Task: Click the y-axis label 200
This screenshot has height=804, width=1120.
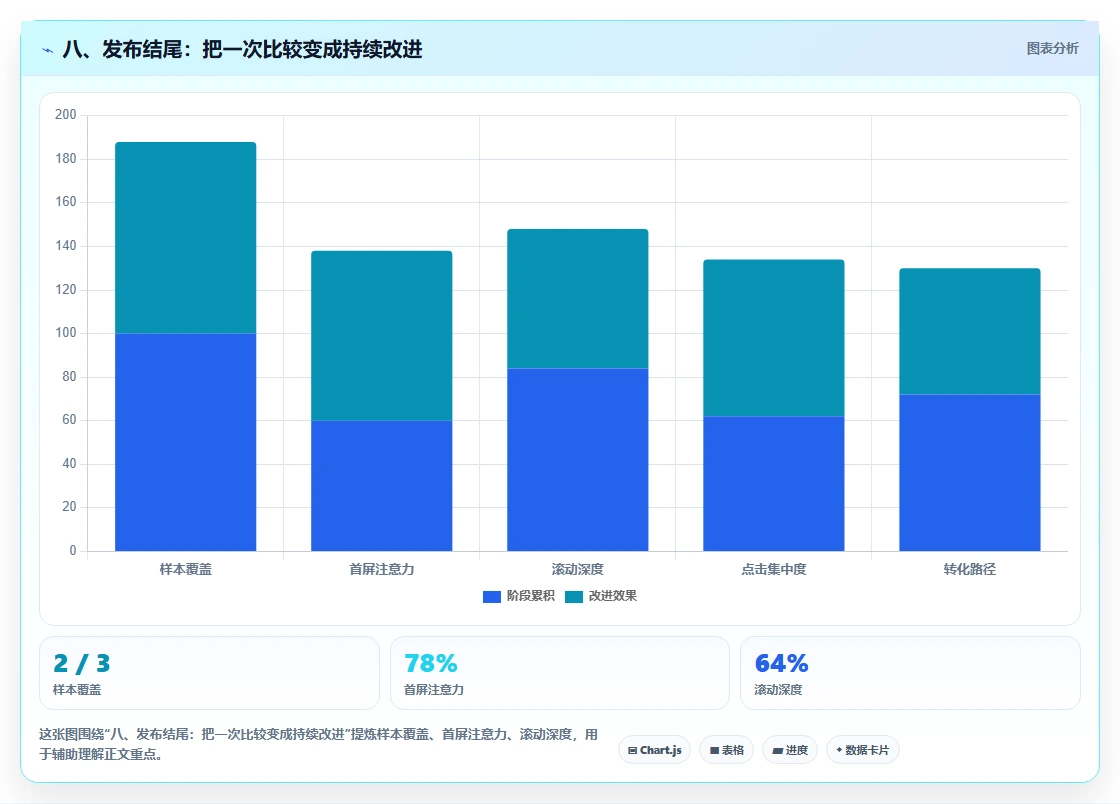Action: point(66,115)
